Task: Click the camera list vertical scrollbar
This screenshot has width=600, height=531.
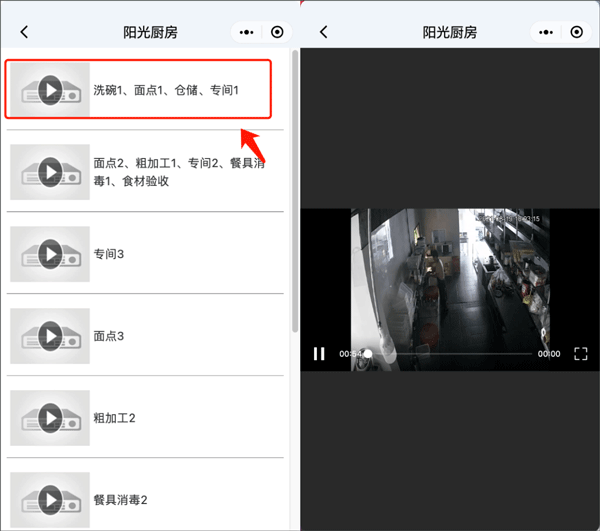Action: pyautogui.click(x=295, y=190)
